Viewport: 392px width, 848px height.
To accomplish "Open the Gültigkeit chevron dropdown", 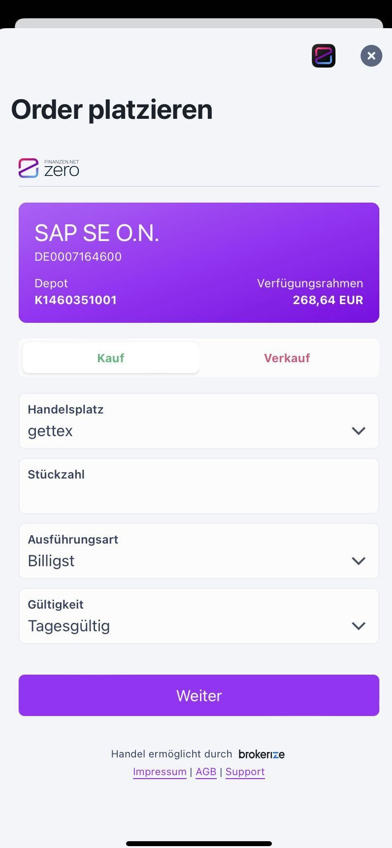I will coord(358,626).
